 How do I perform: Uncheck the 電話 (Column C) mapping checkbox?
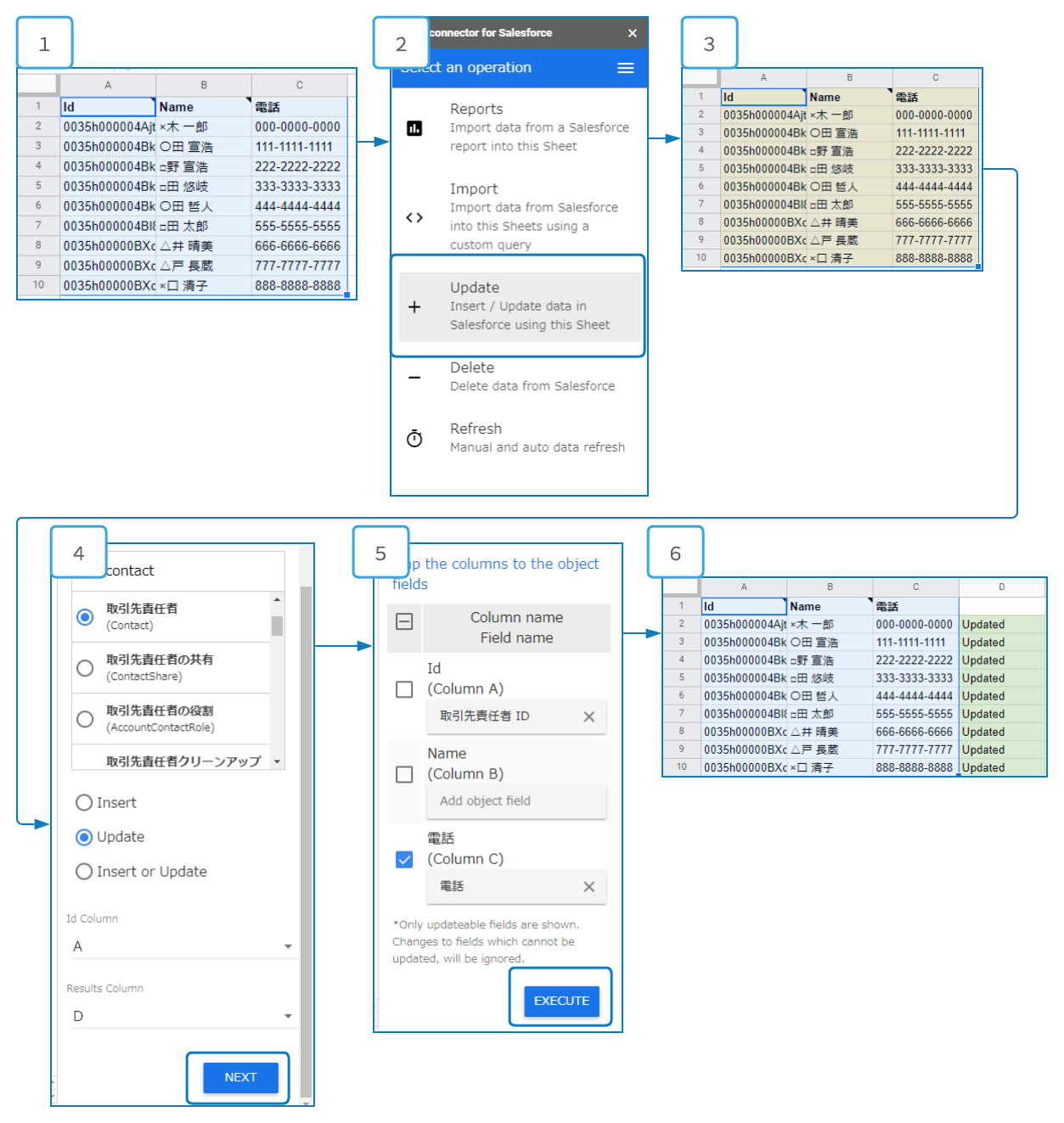(x=405, y=859)
